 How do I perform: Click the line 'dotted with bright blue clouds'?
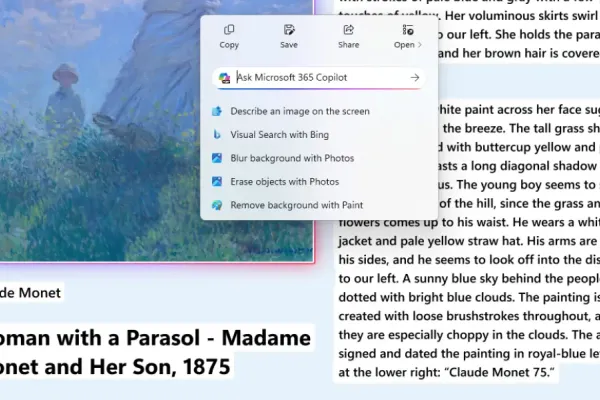[x=468, y=297]
